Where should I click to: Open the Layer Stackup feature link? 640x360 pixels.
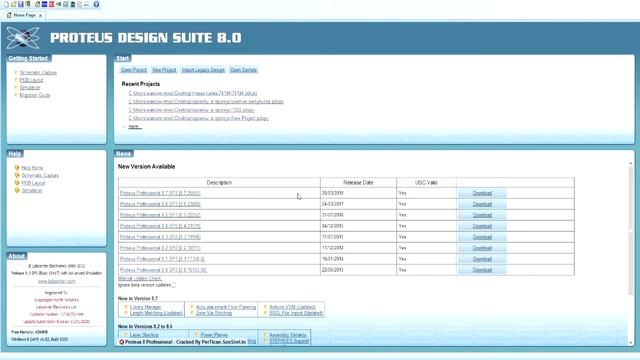(x=144, y=335)
